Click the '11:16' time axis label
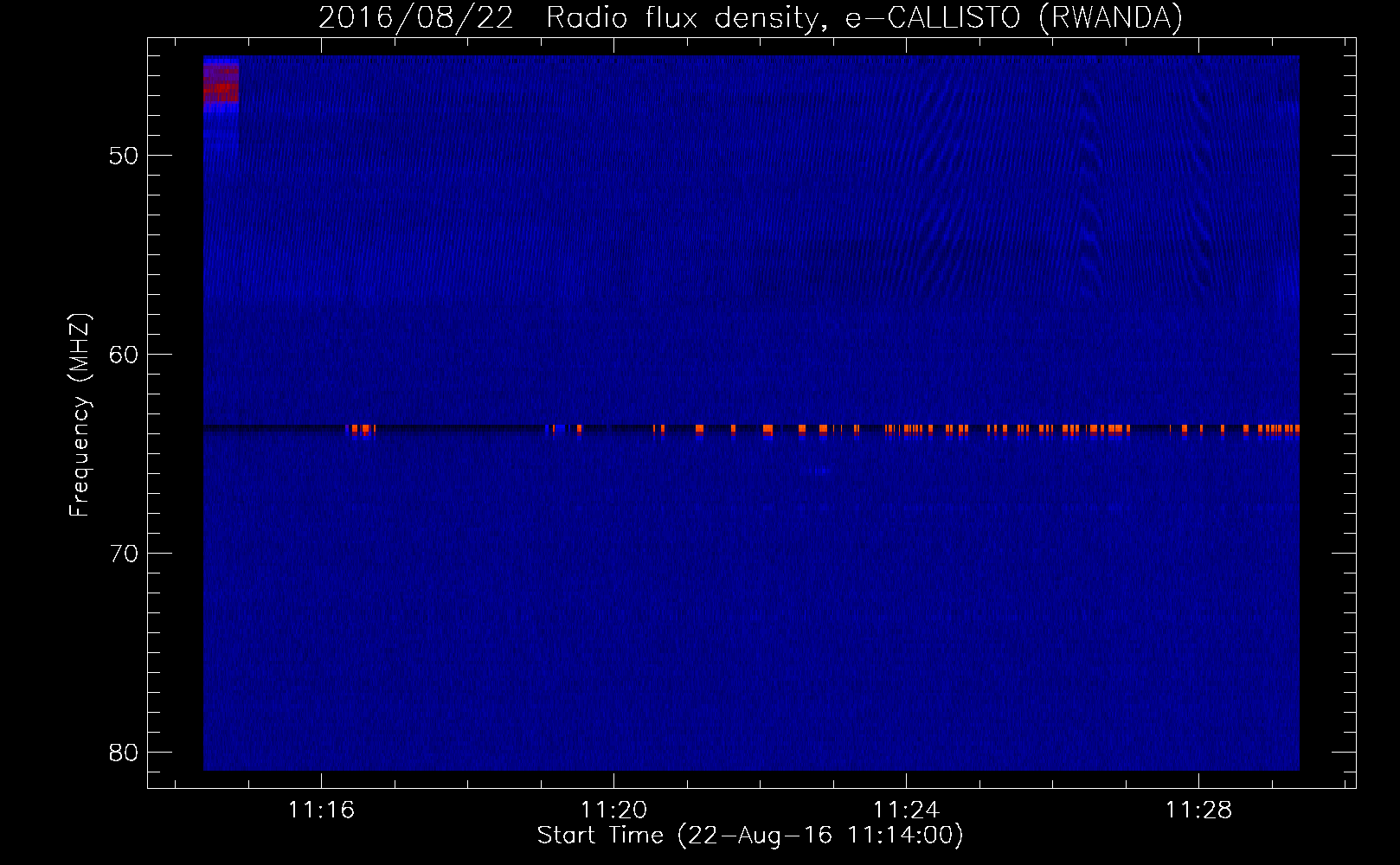Screen dimensions: 1400x865 coord(321,810)
